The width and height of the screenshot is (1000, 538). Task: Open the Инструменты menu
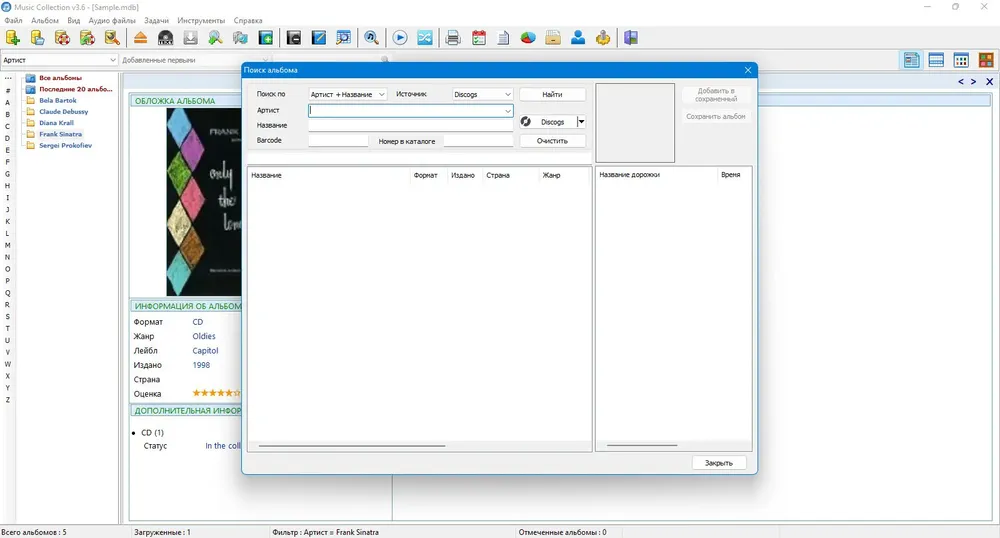(x=201, y=20)
